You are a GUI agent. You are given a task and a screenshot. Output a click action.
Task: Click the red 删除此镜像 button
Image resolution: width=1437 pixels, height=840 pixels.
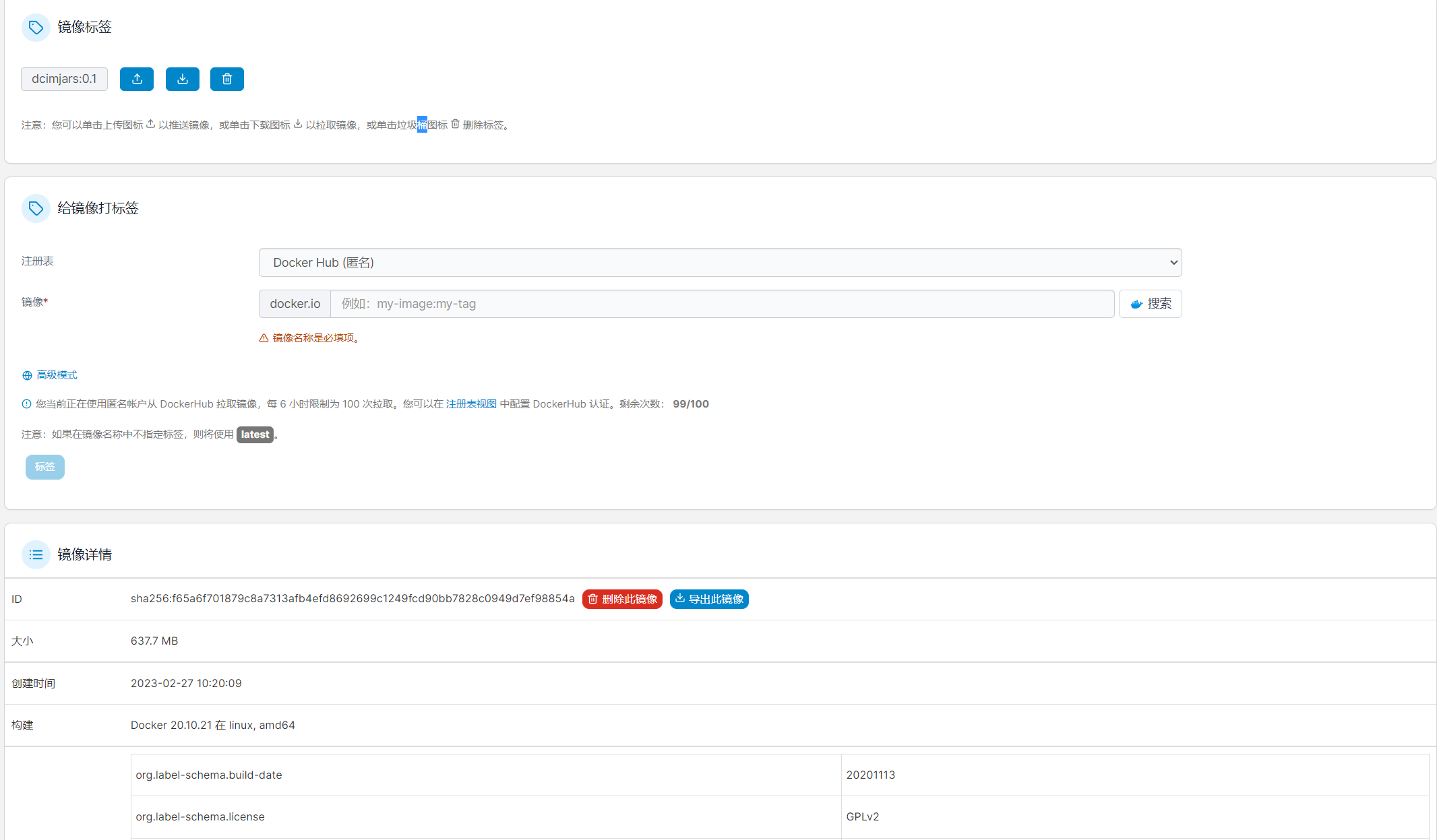[x=622, y=599]
